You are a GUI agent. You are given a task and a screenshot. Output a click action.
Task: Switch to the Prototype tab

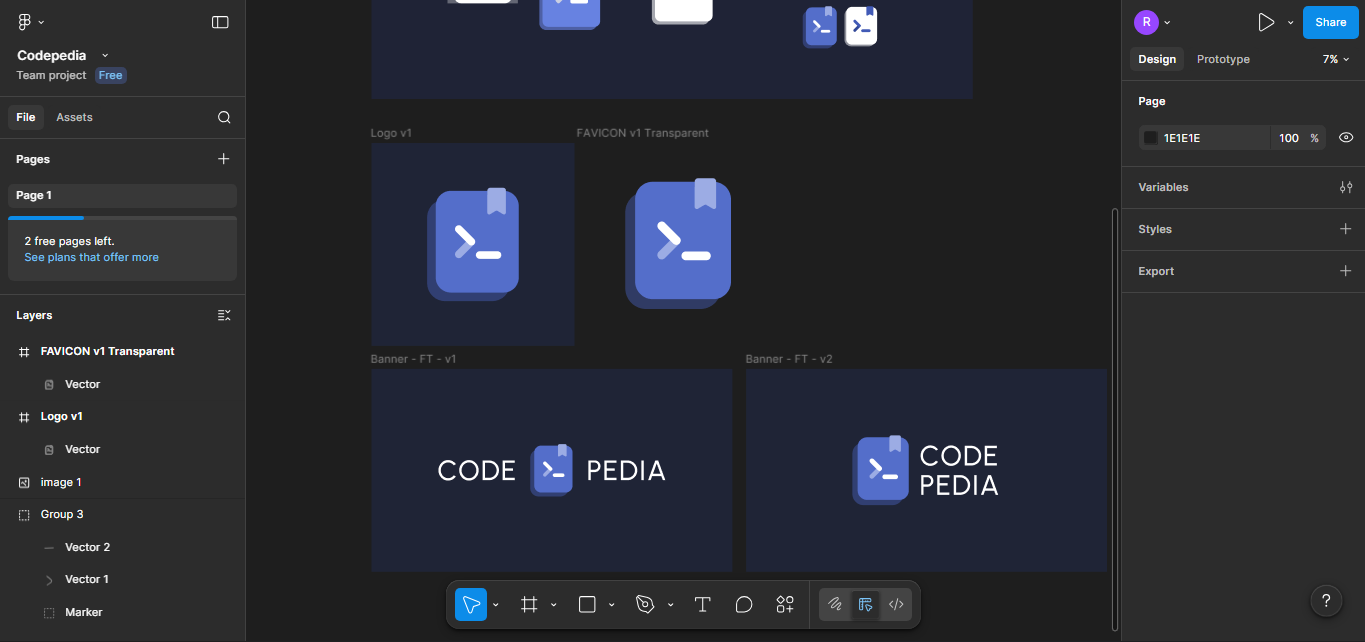[x=1223, y=59]
